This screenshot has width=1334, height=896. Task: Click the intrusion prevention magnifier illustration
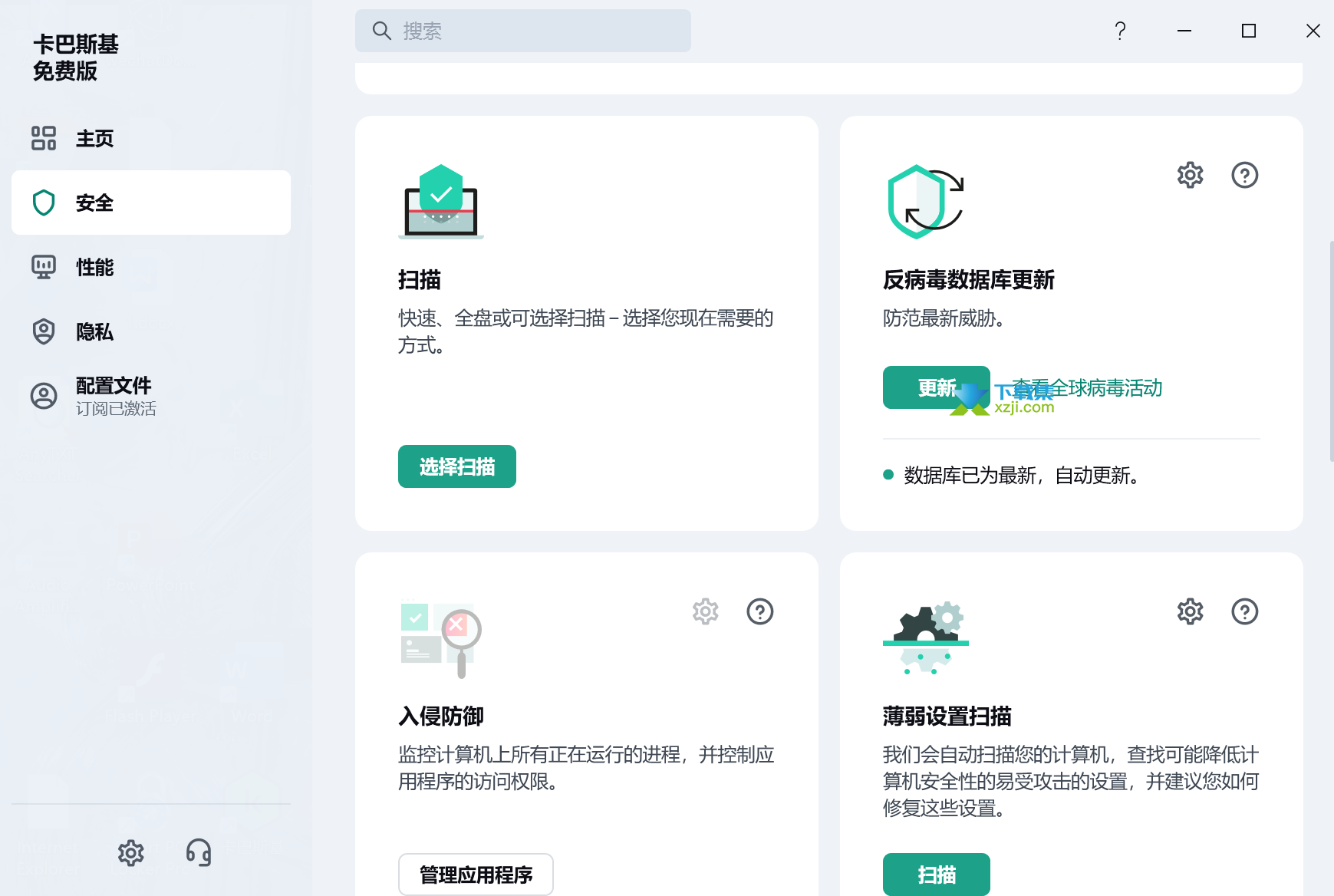pyautogui.click(x=441, y=639)
